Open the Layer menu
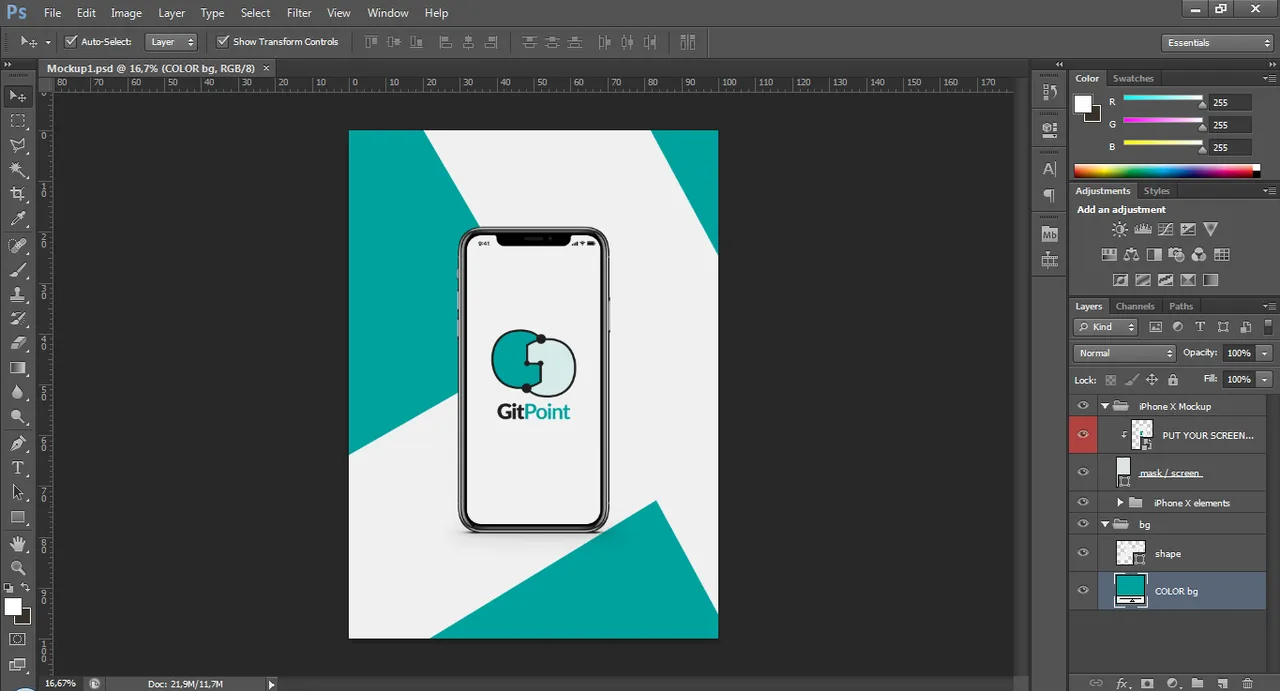 tap(171, 13)
